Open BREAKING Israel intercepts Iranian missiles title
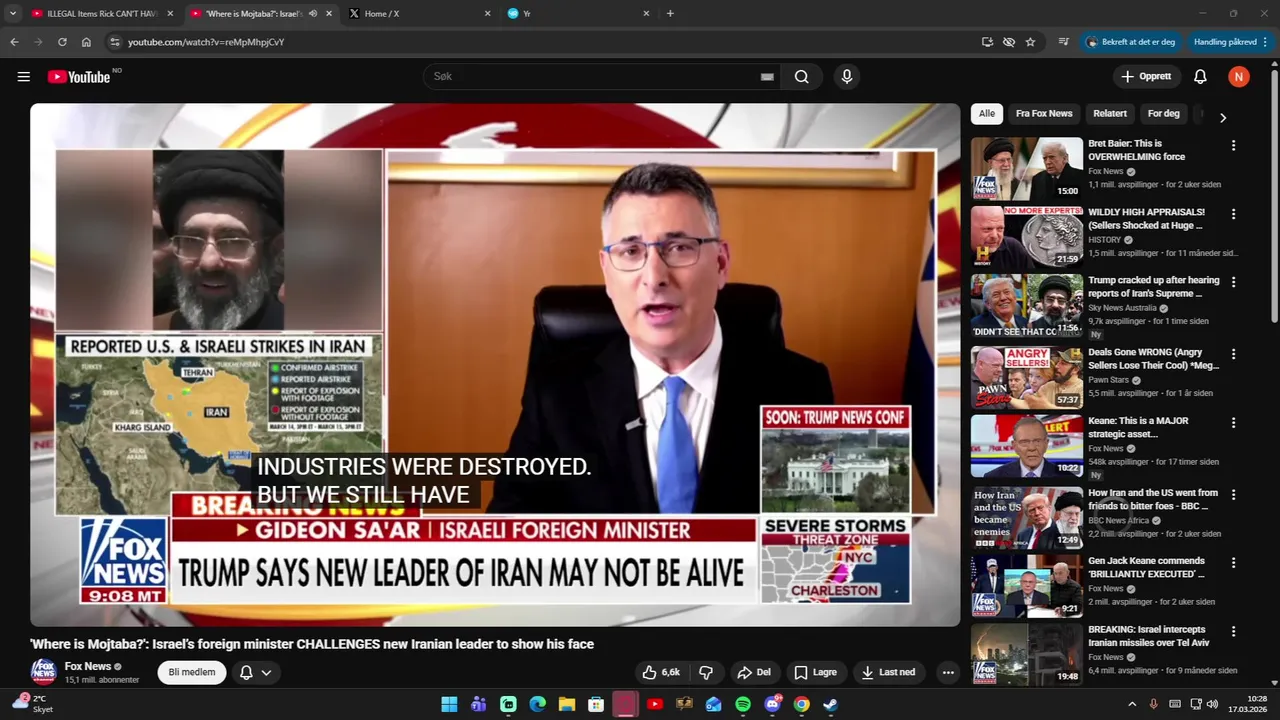The image size is (1280, 720). click(1149, 636)
